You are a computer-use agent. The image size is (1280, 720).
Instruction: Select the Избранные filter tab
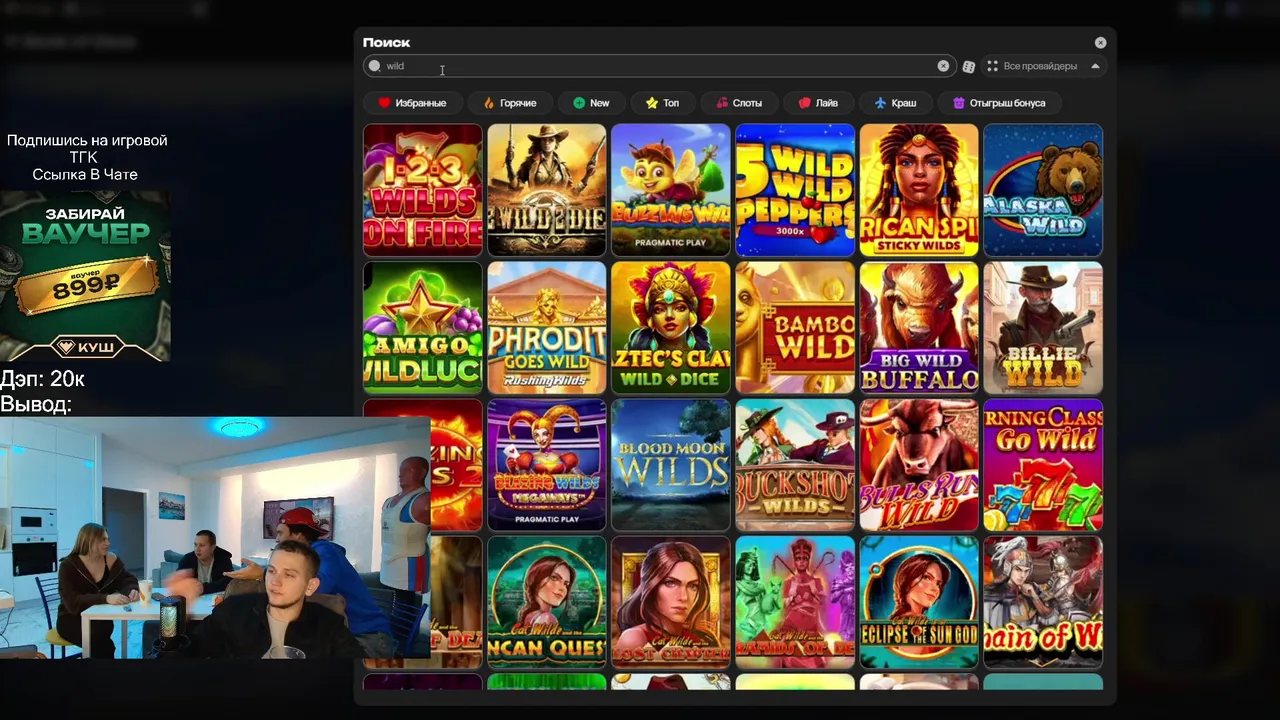pyautogui.click(x=412, y=103)
